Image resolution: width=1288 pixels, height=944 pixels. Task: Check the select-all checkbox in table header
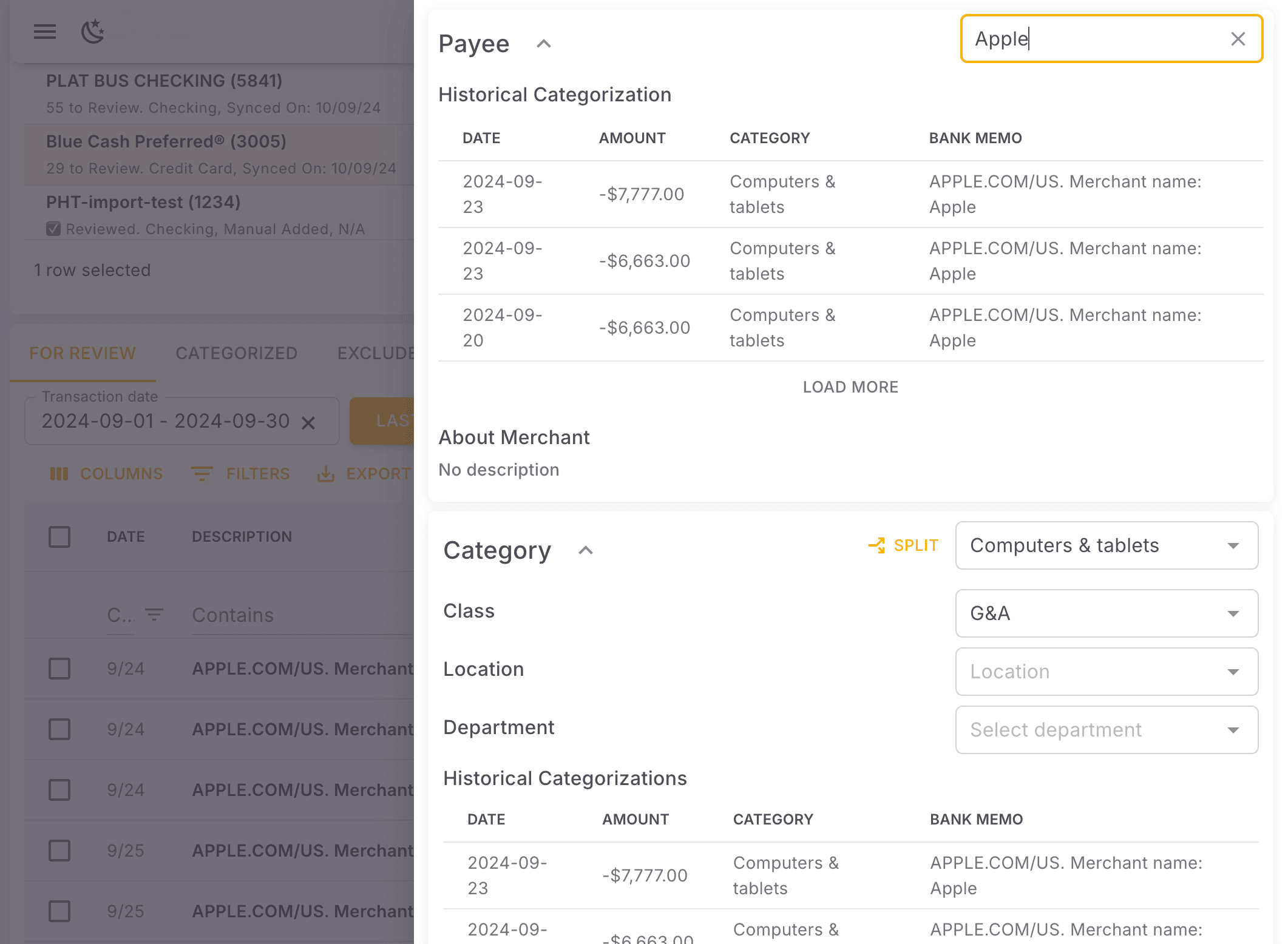tap(59, 536)
